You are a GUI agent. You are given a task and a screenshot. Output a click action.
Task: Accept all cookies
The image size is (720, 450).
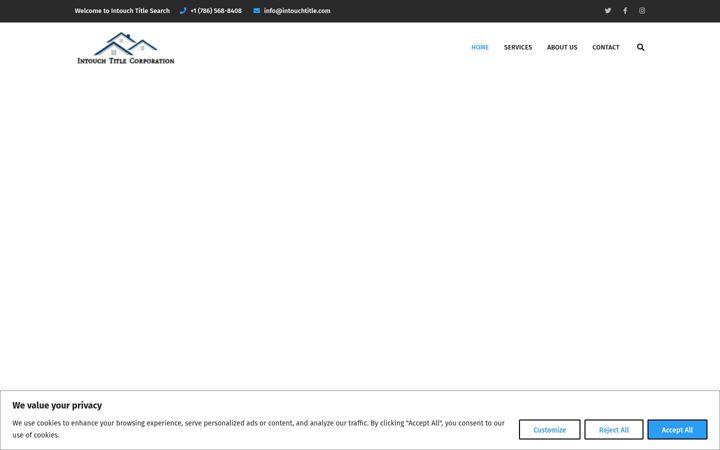(x=677, y=430)
